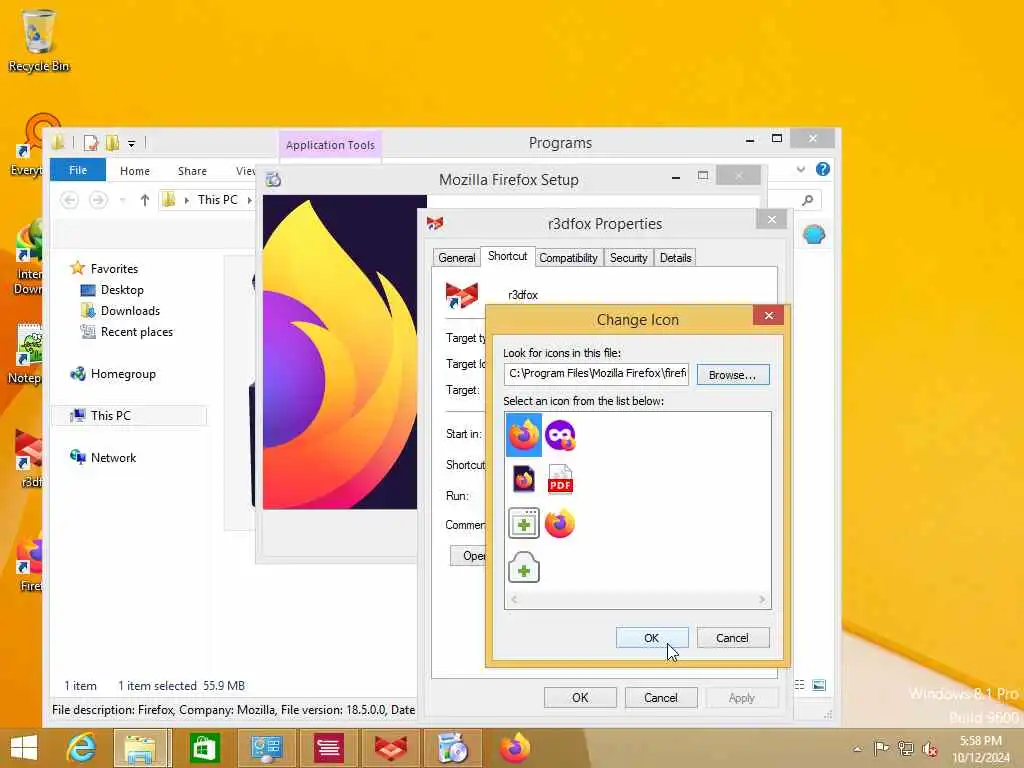The image size is (1024, 768).
Task: Select the window with green plus icon
Action: [x=524, y=523]
